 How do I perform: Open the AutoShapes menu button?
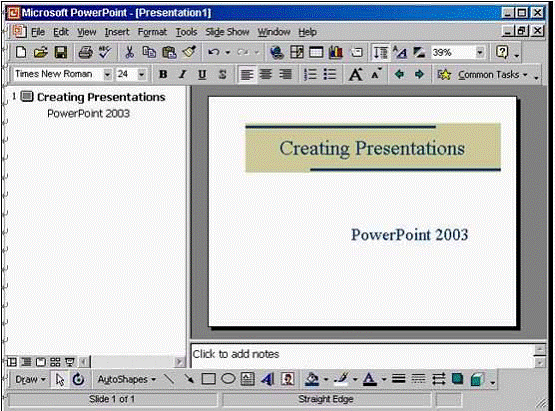[x=127, y=379]
